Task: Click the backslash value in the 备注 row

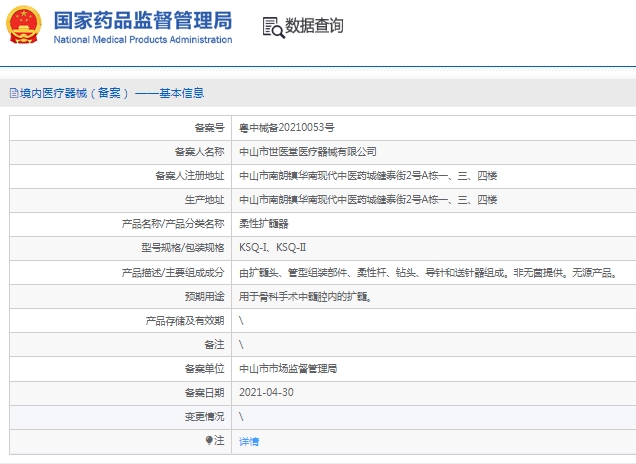Action: pyautogui.click(x=241, y=344)
